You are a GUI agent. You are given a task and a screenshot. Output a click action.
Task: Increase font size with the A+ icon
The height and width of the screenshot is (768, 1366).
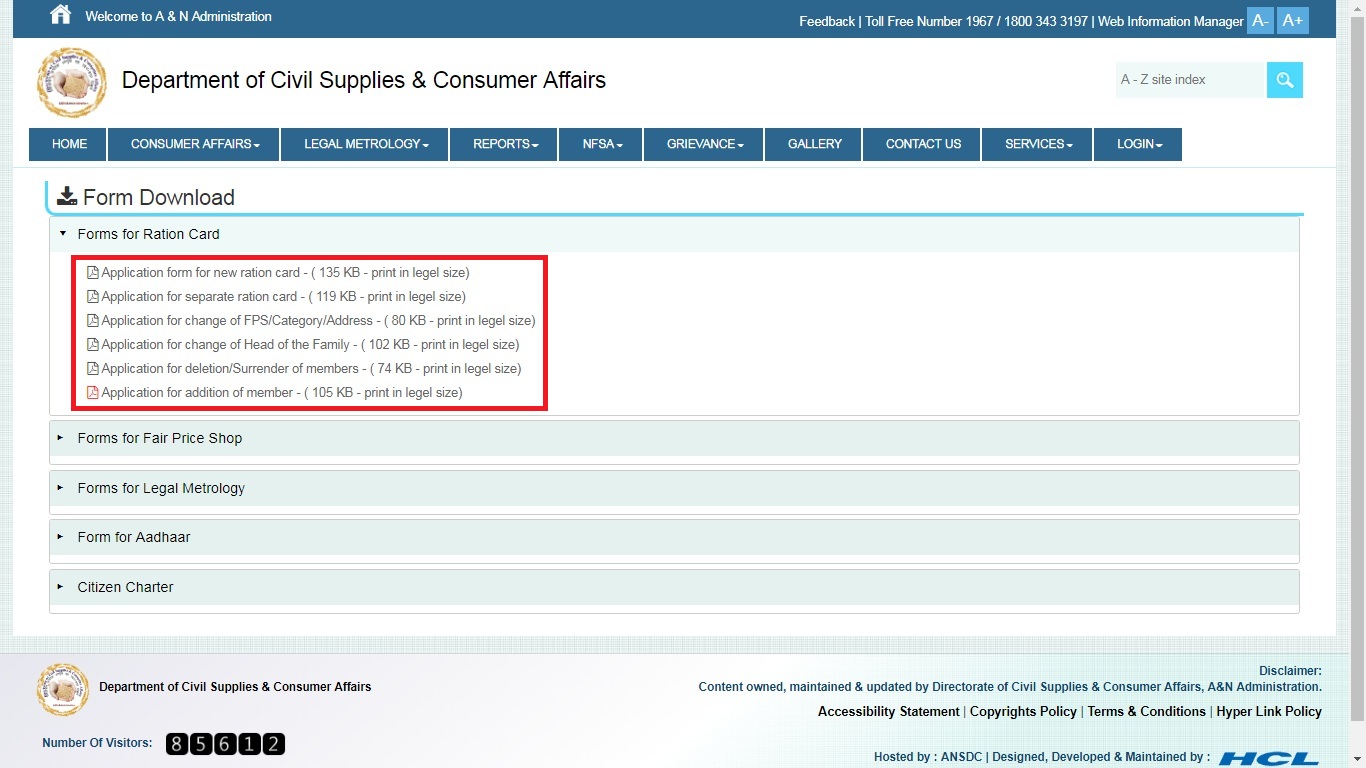1292,19
